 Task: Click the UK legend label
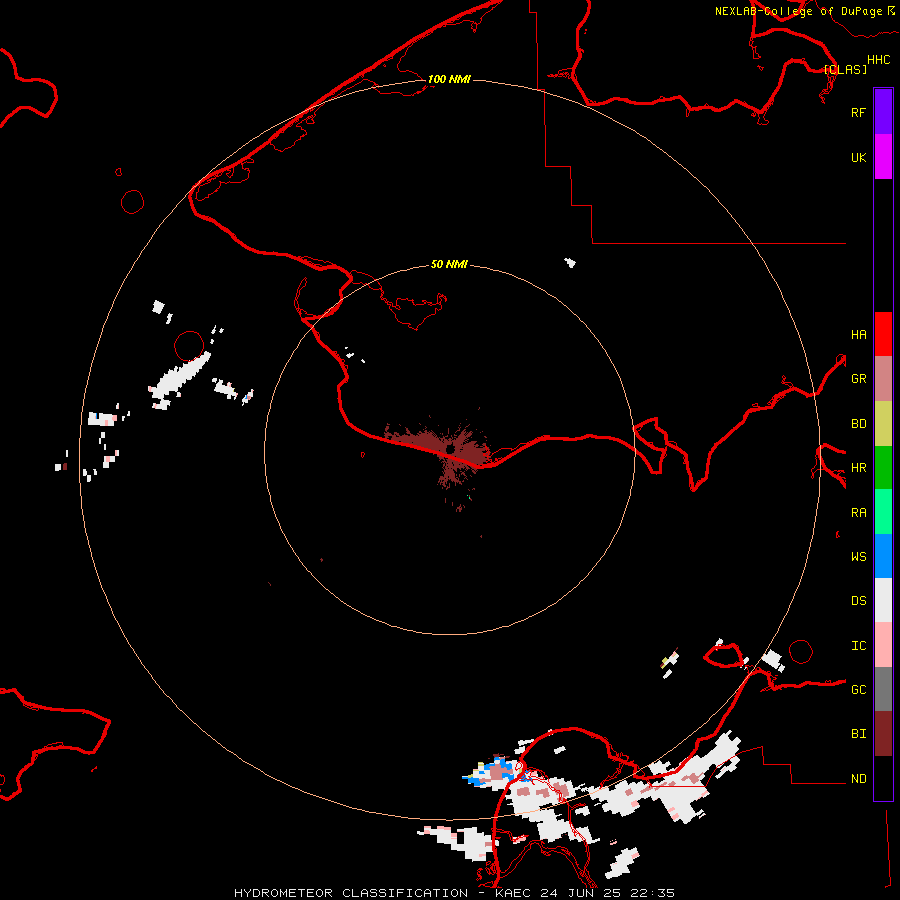pos(858,157)
